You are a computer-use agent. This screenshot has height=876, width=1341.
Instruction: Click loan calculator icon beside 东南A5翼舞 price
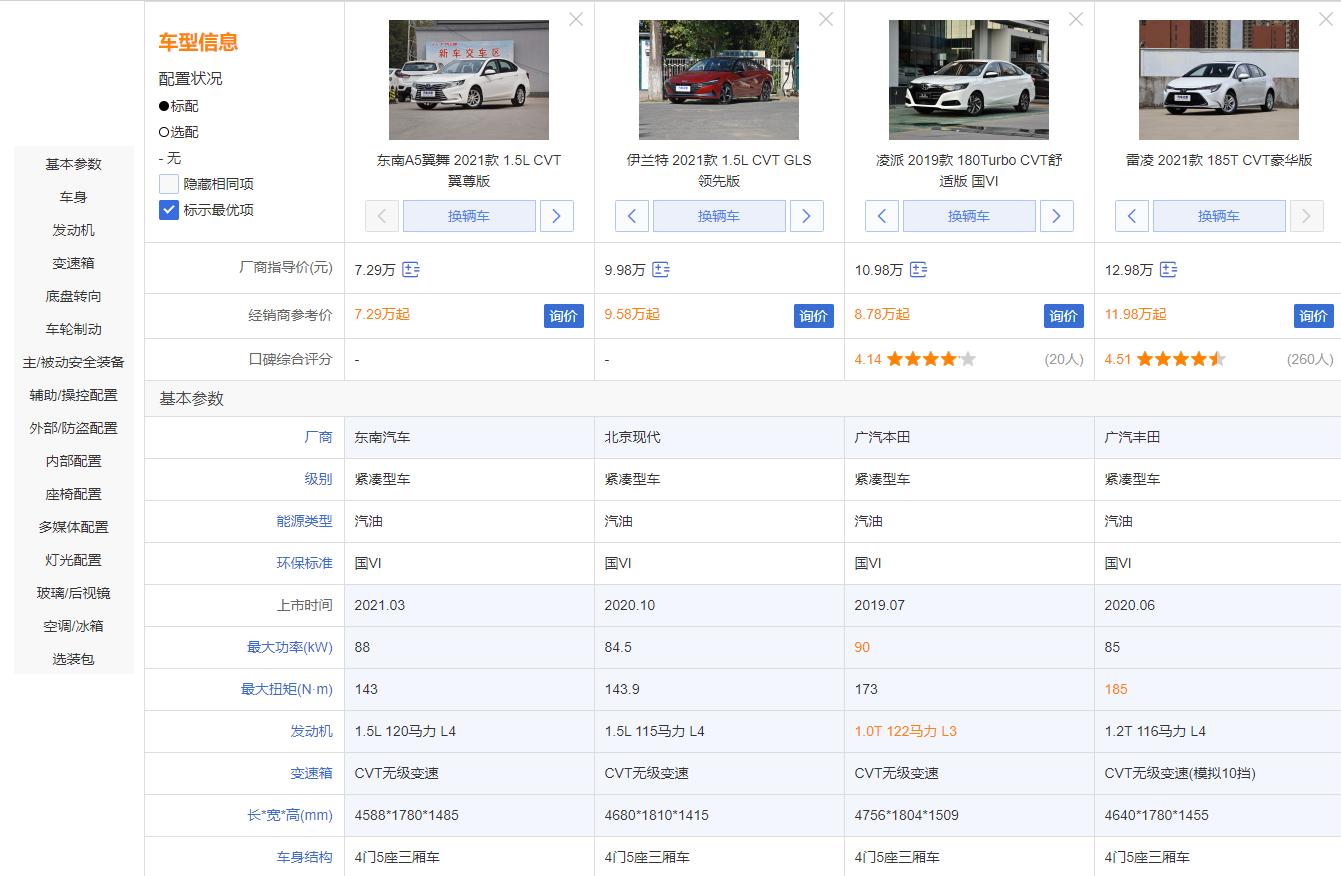pos(410,269)
